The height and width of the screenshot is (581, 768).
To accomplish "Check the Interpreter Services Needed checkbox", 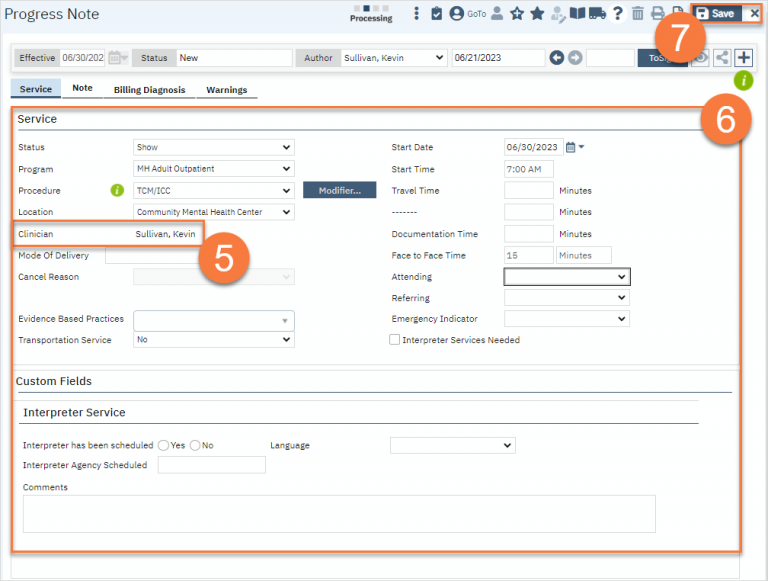I will (395, 340).
